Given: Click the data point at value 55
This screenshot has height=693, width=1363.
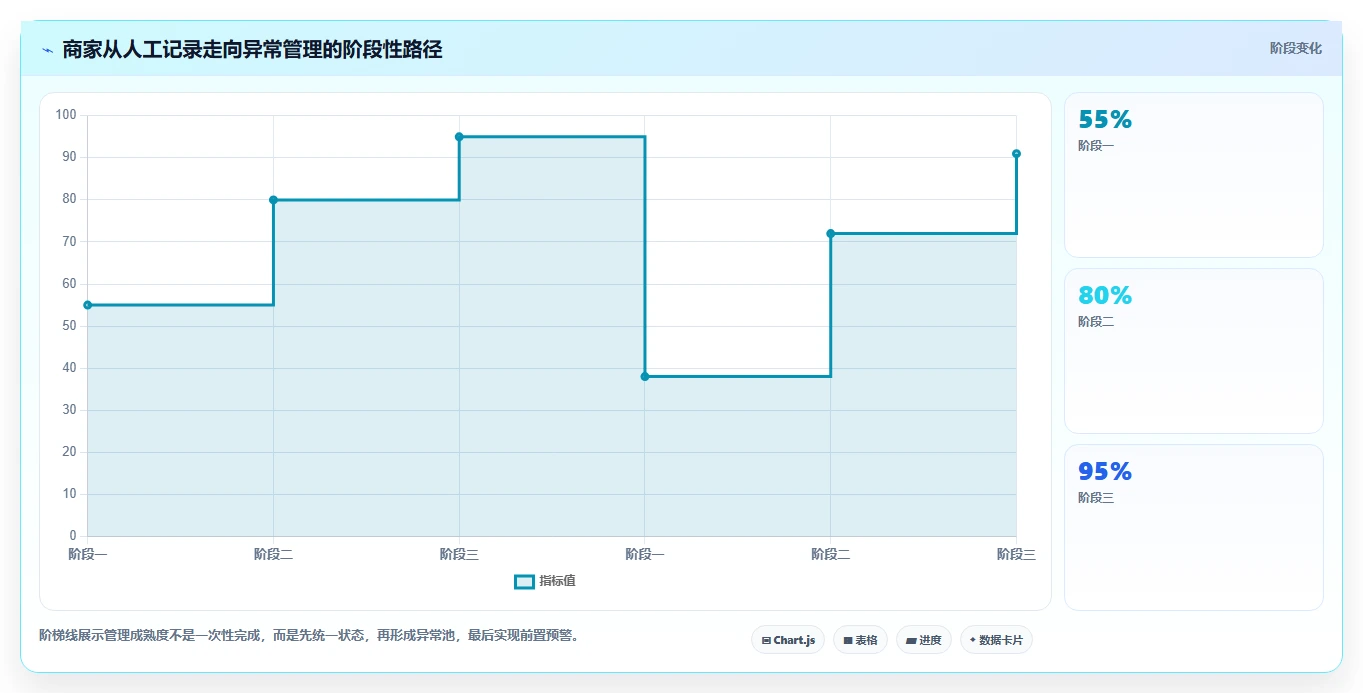Looking at the screenshot, I should point(88,305).
